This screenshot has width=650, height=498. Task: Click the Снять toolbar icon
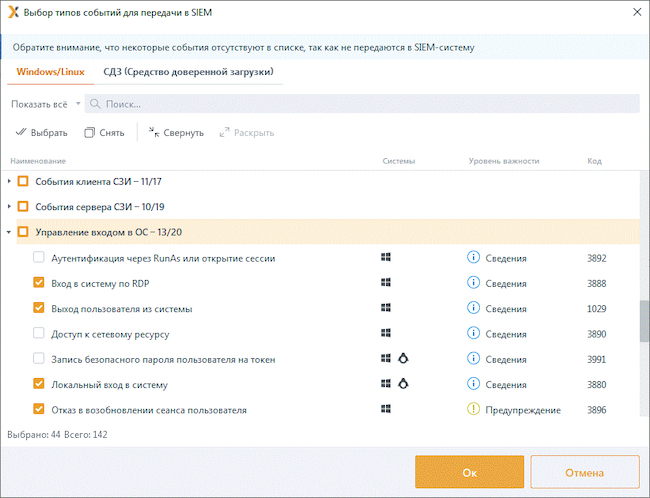click(x=89, y=133)
